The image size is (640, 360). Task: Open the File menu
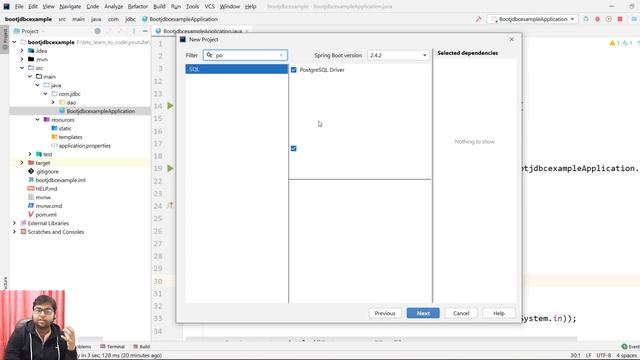coord(19,7)
